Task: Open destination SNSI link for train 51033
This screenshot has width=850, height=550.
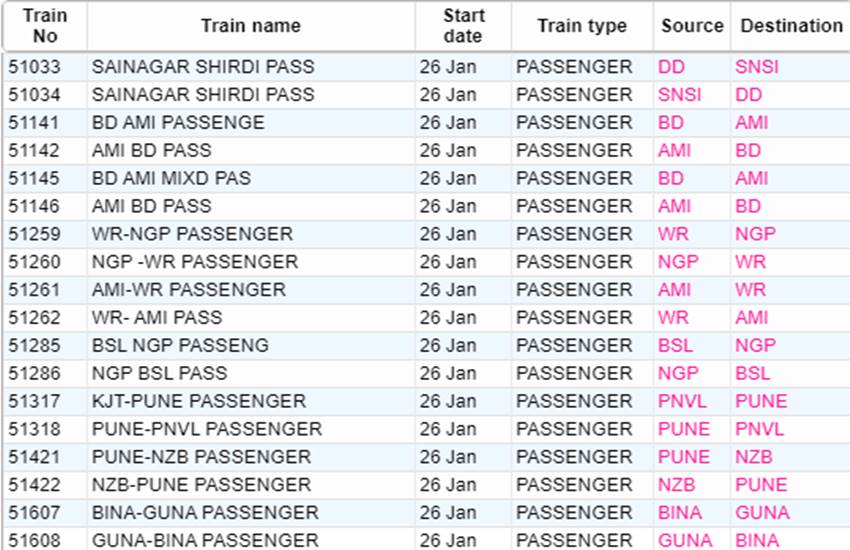Action: coord(756,67)
